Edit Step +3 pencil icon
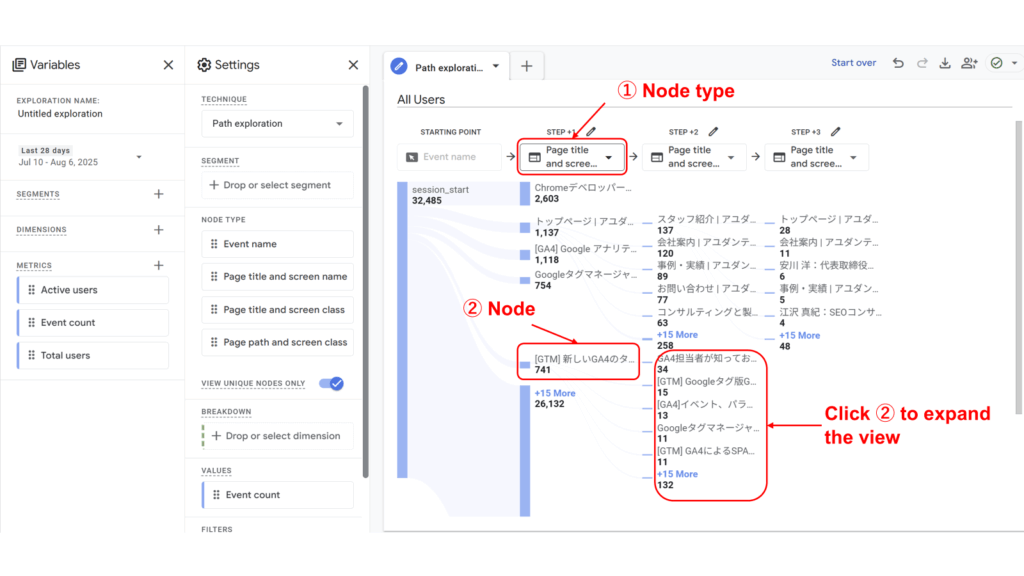 pos(835,131)
